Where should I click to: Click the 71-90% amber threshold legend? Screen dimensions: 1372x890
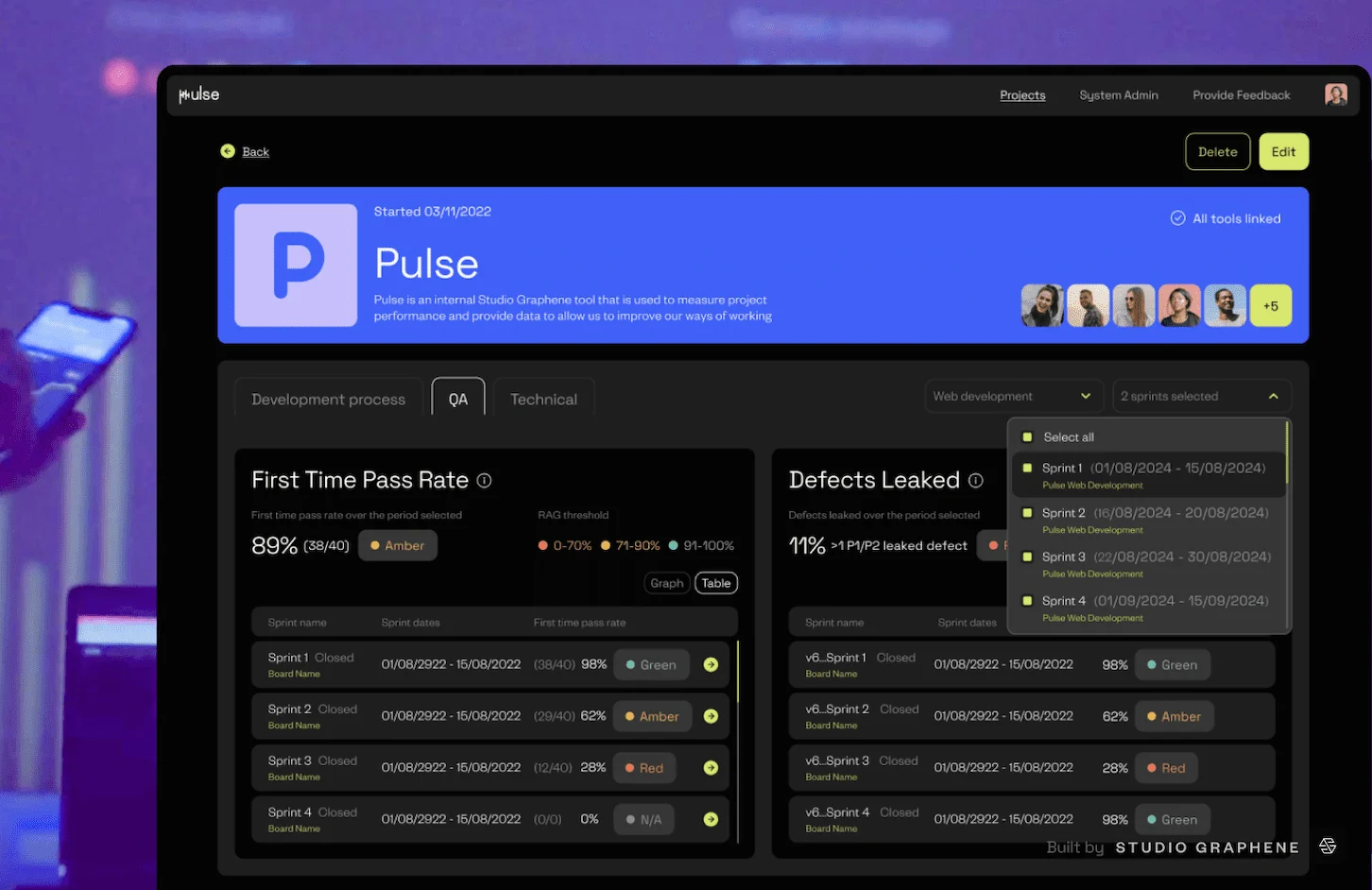(x=630, y=546)
